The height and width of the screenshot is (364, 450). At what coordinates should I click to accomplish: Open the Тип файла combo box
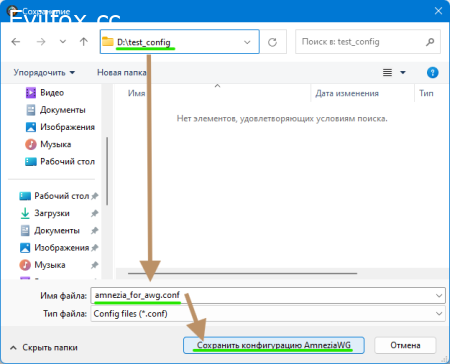click(x=268, y=314)
